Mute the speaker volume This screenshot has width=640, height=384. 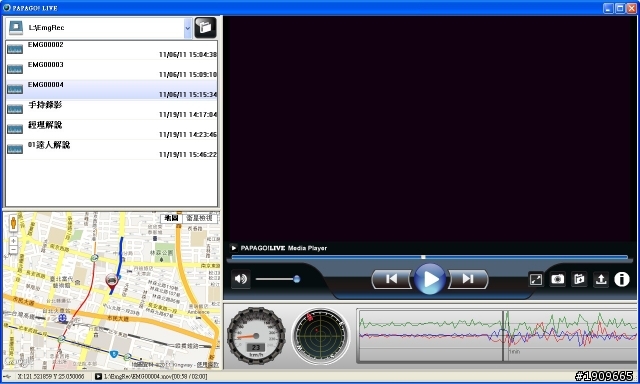[x=241, y=279]
